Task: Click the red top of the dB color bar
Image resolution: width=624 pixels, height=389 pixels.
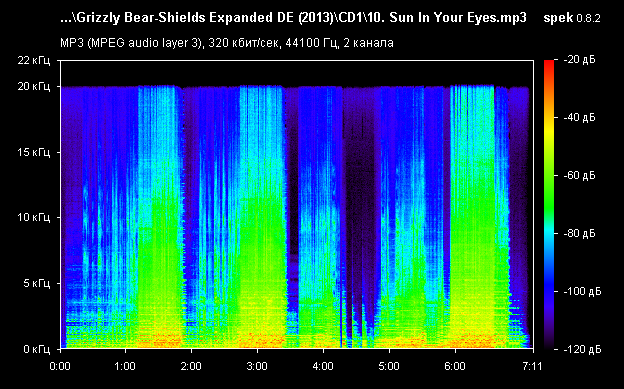Action: pos(549,65)
